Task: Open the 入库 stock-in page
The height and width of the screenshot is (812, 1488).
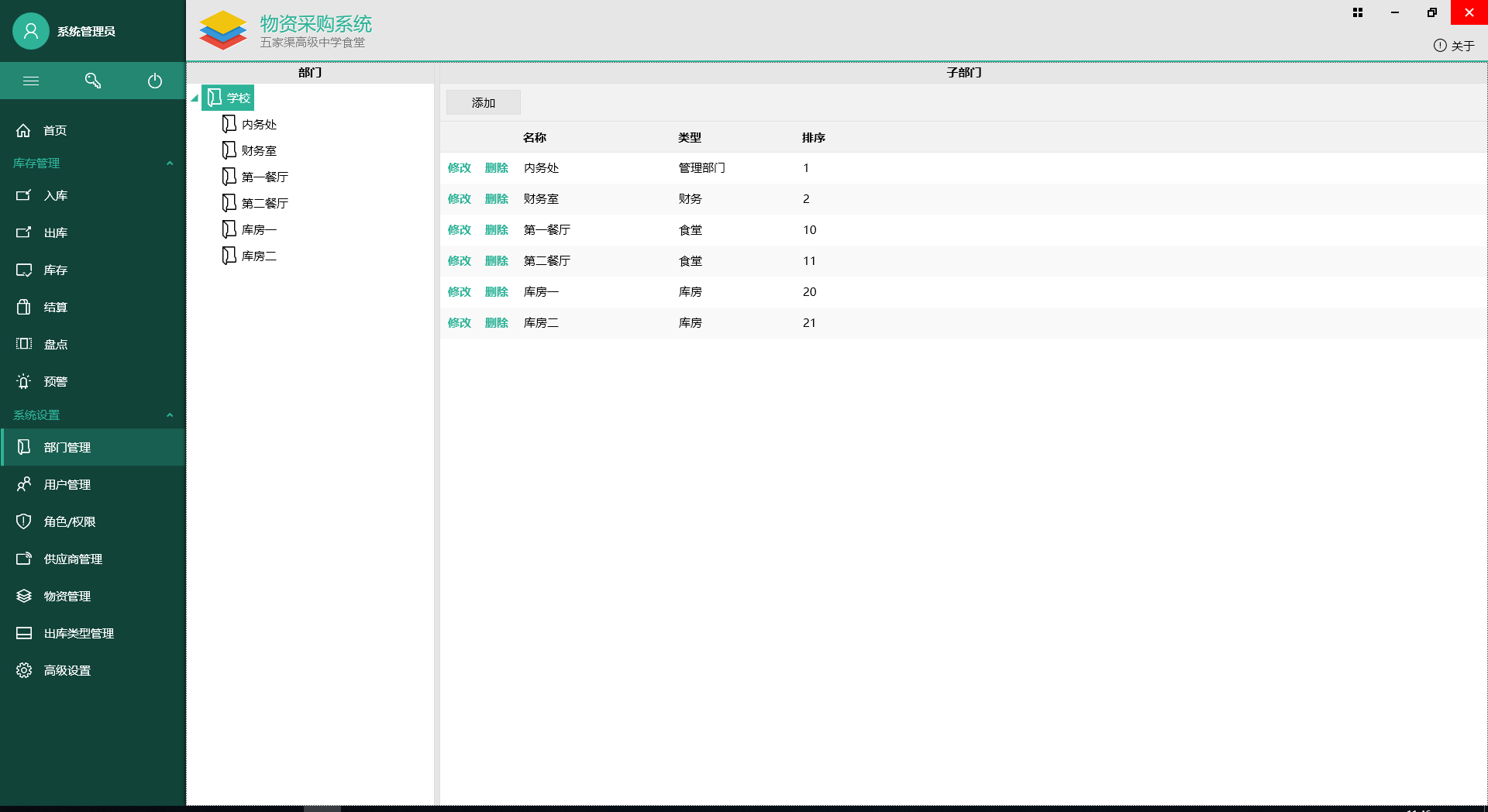Action: 55,195
